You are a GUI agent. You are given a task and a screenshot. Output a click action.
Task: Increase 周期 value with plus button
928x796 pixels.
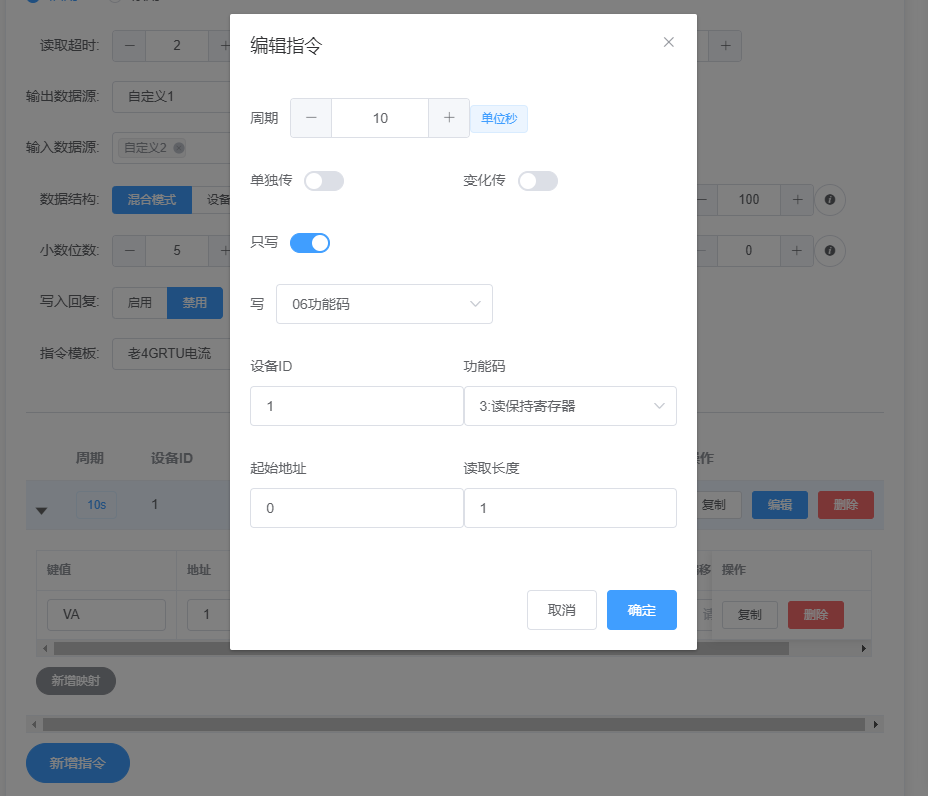[449, 118]
